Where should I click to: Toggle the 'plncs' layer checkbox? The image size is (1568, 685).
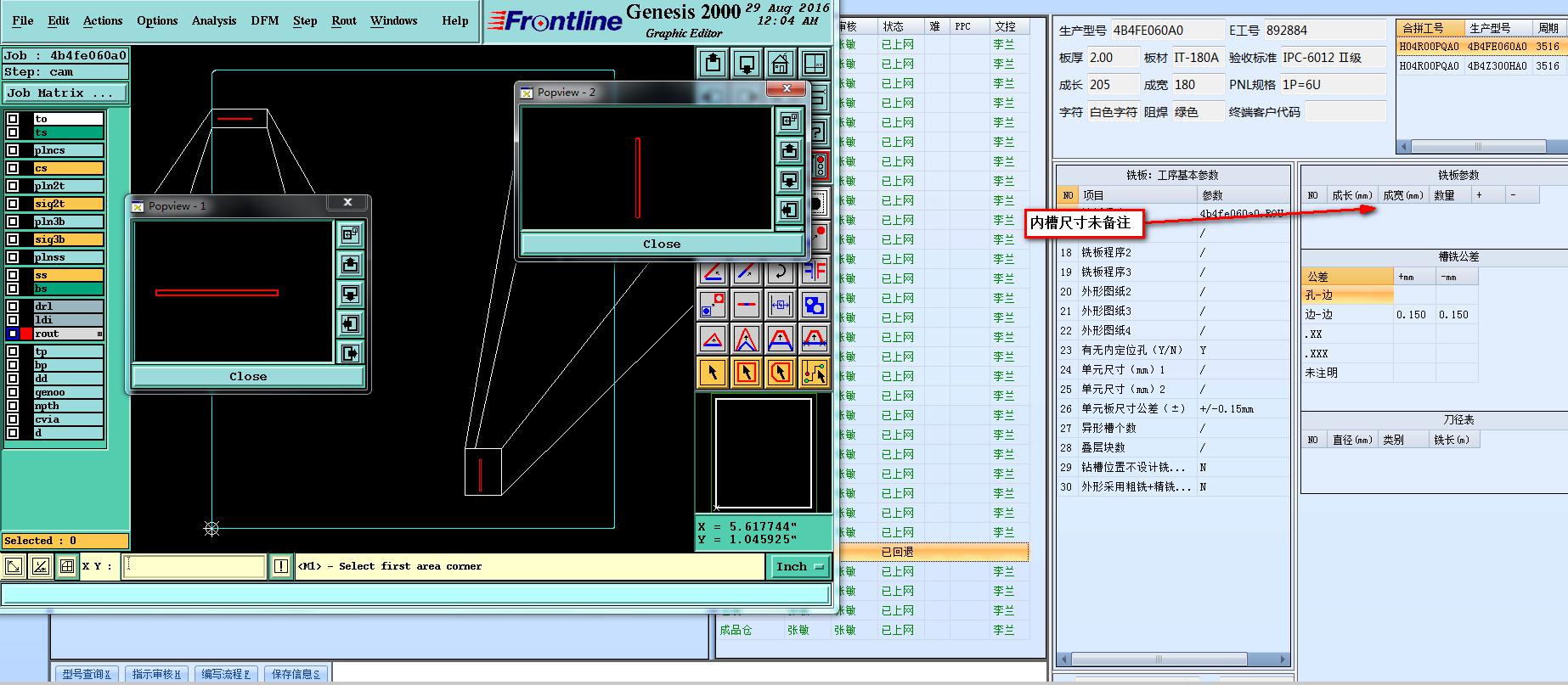pyautogui.click(x=13, y=150)
